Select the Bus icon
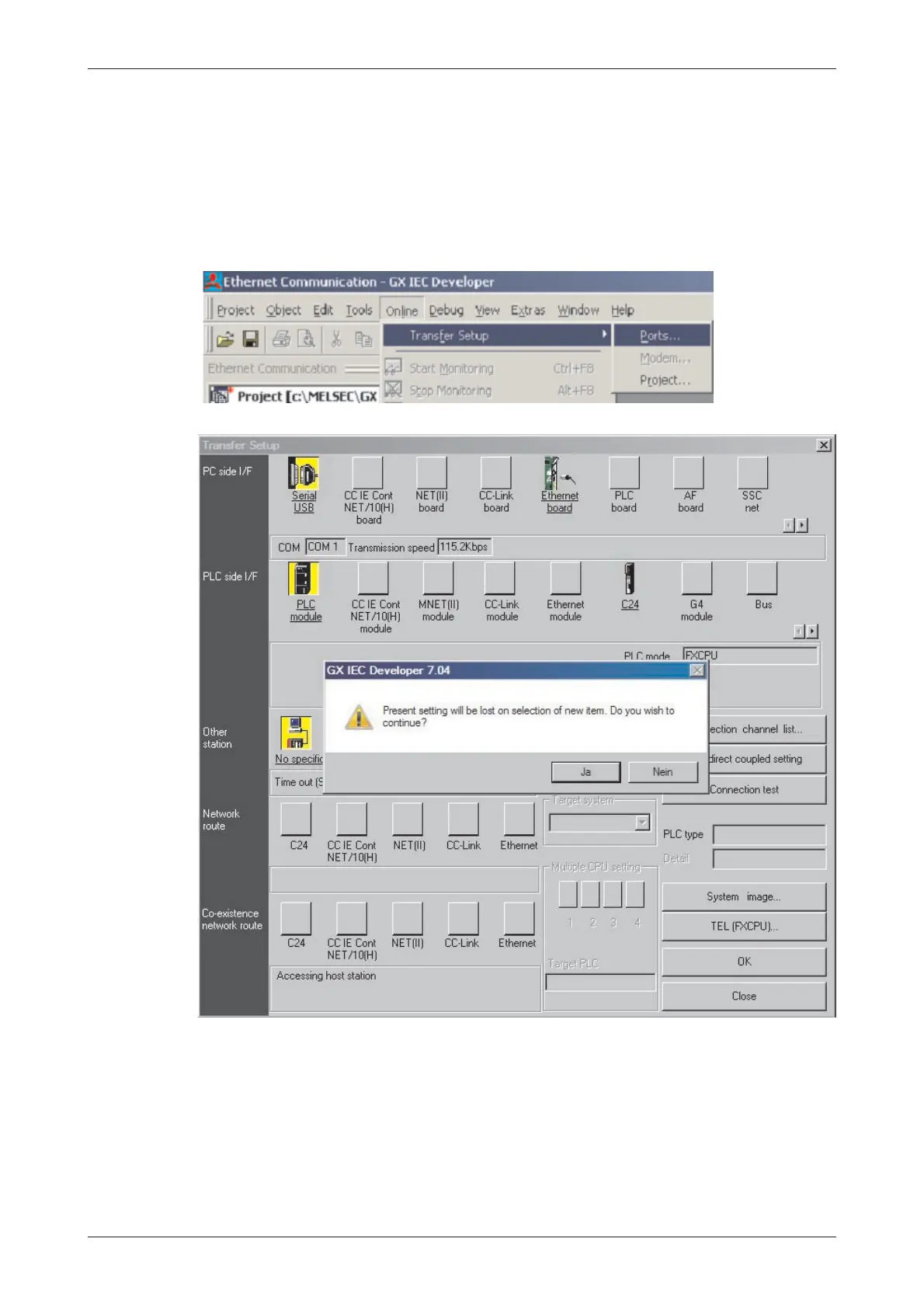 click(762, 579)
